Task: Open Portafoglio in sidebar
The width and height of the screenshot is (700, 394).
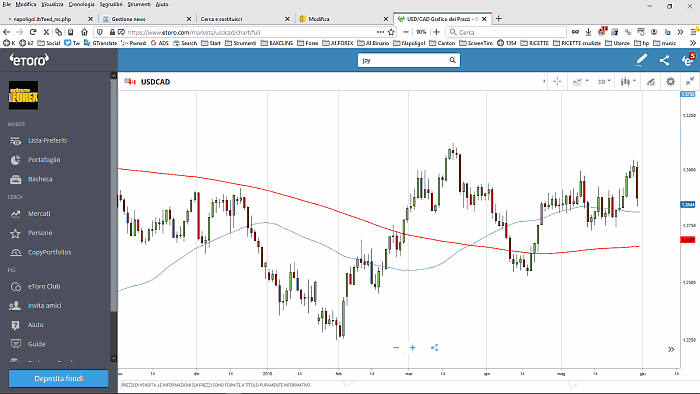Action: 44,160
